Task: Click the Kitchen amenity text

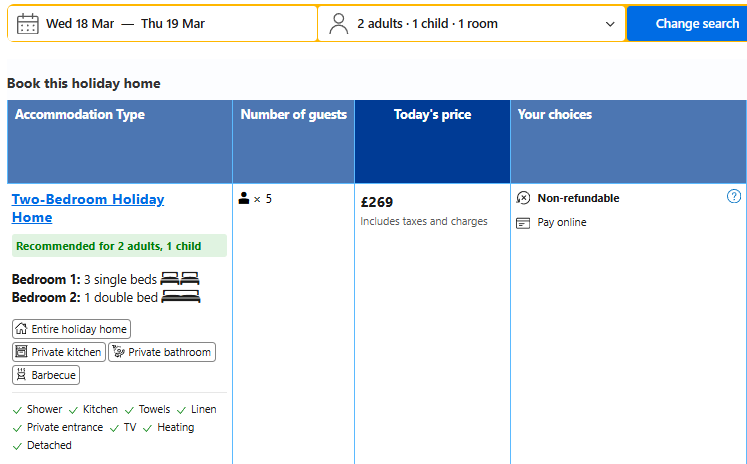Action: tap(100, 409)
